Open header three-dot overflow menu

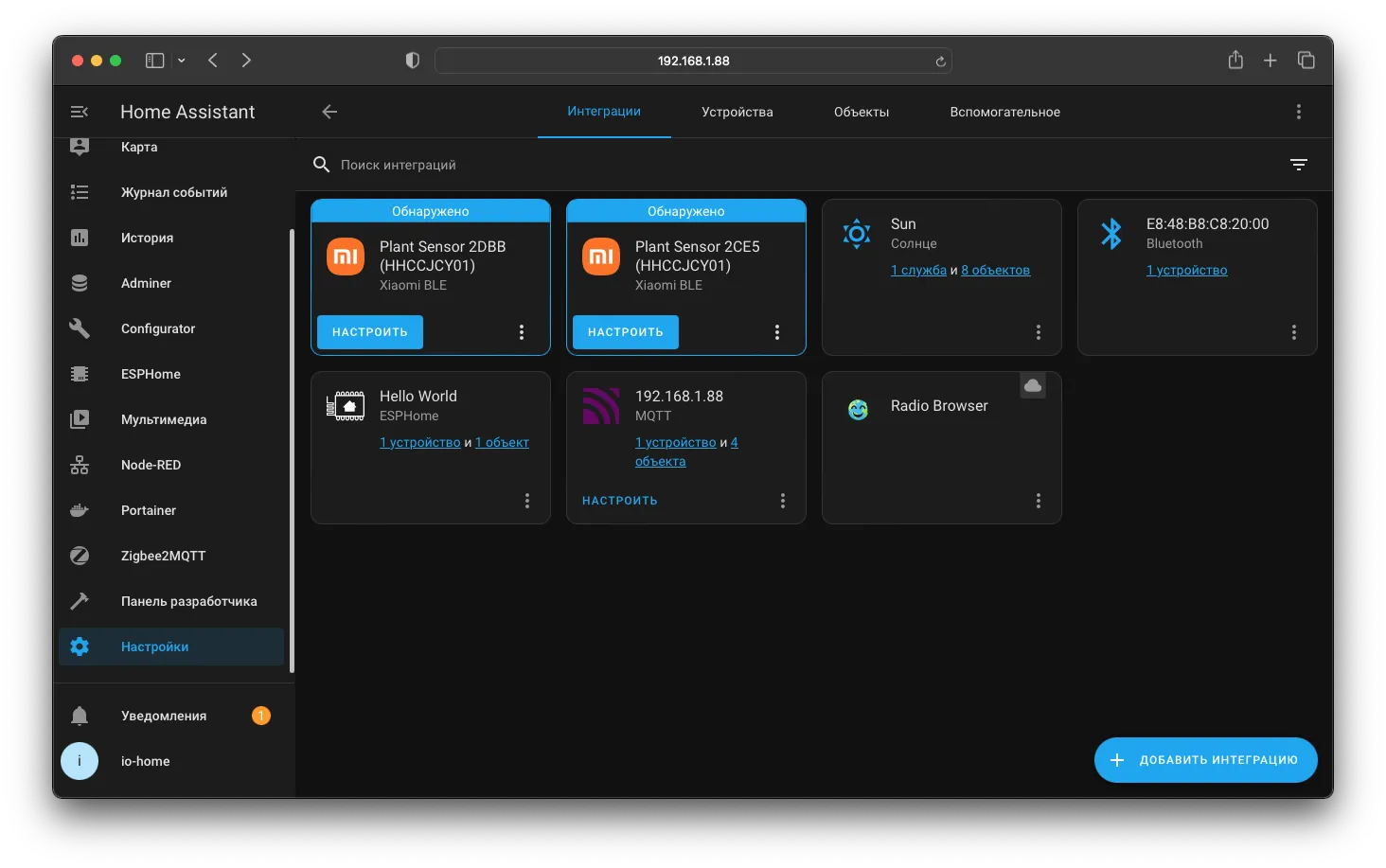click(1299, 112)
